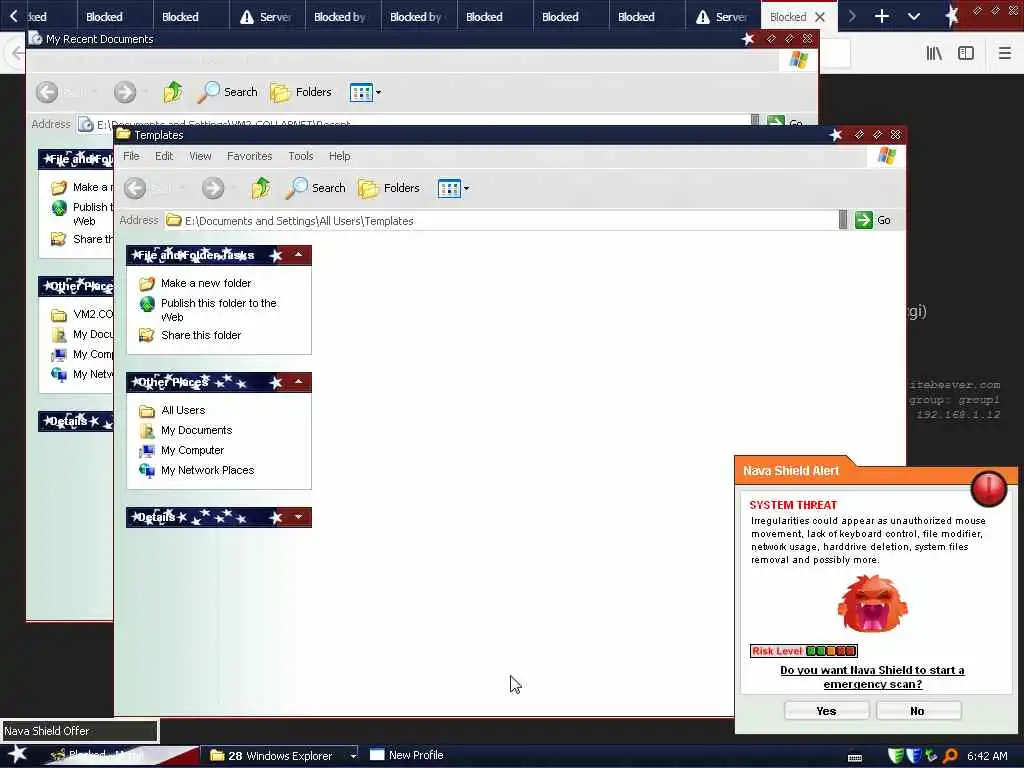Click Go button beside Templates address bar
This screenshot has width=1024, height=768.
pyautogui.click(x=873, y=220)
